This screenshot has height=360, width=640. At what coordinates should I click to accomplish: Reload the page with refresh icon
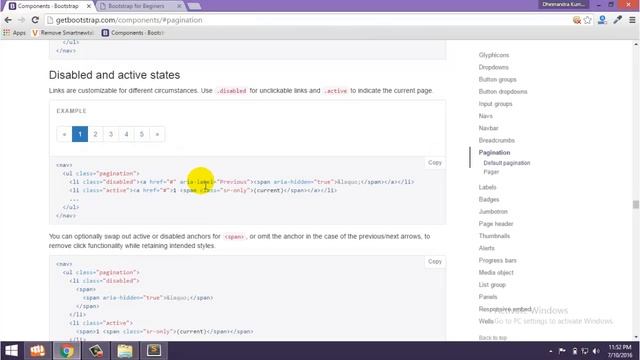tap(35, 20)
